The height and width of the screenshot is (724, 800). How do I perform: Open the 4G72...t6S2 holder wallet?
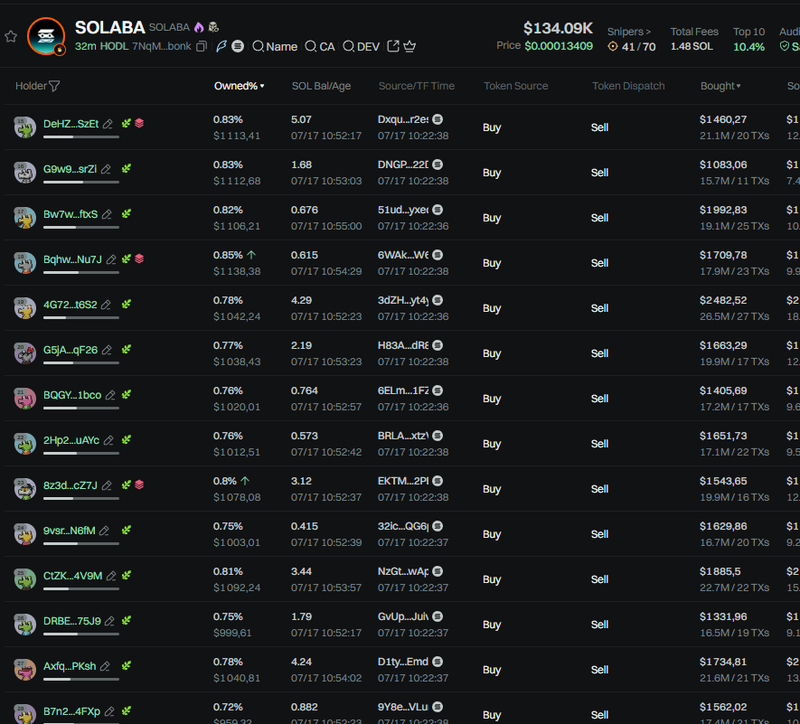pyautogui.click(x=70, y=304)
